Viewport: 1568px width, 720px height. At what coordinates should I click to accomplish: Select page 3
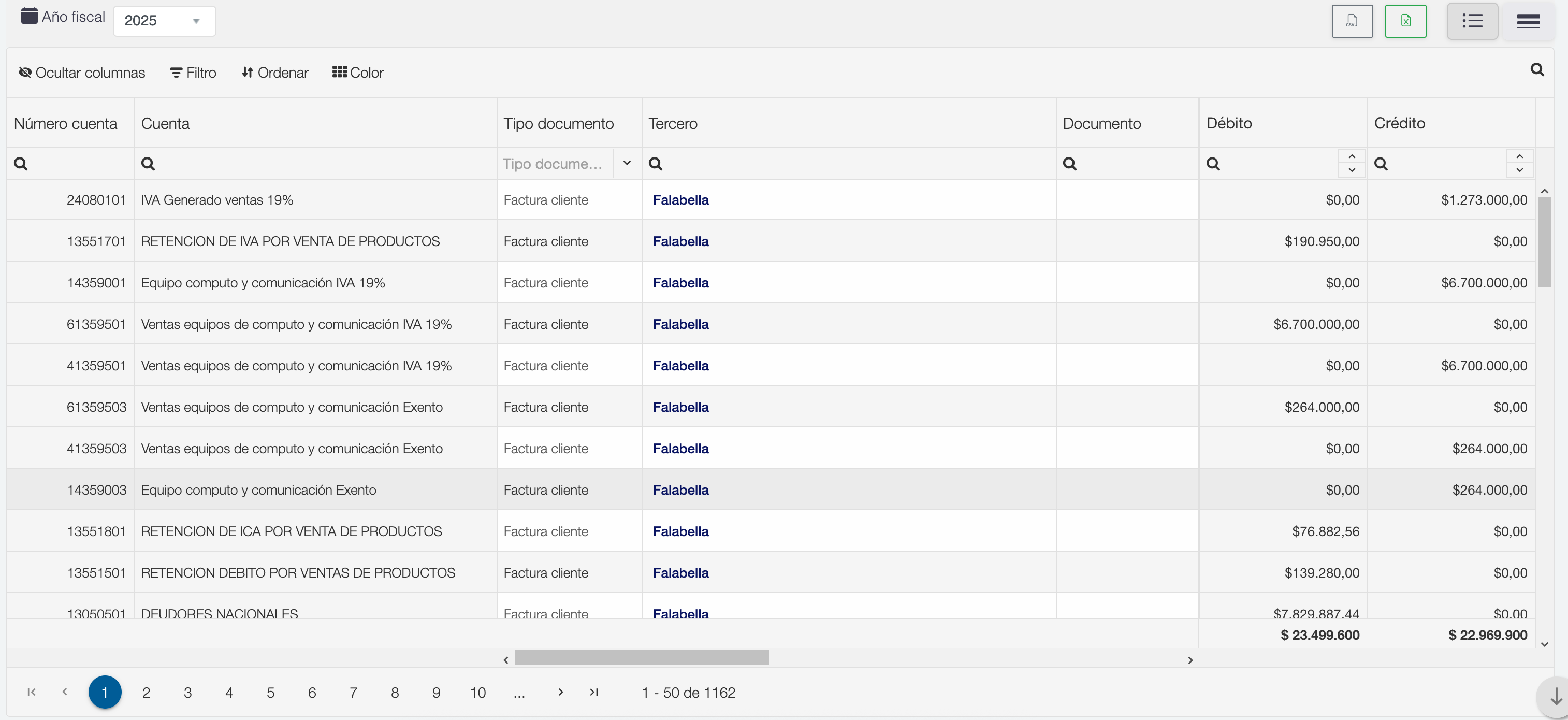[x=187, y=693]
